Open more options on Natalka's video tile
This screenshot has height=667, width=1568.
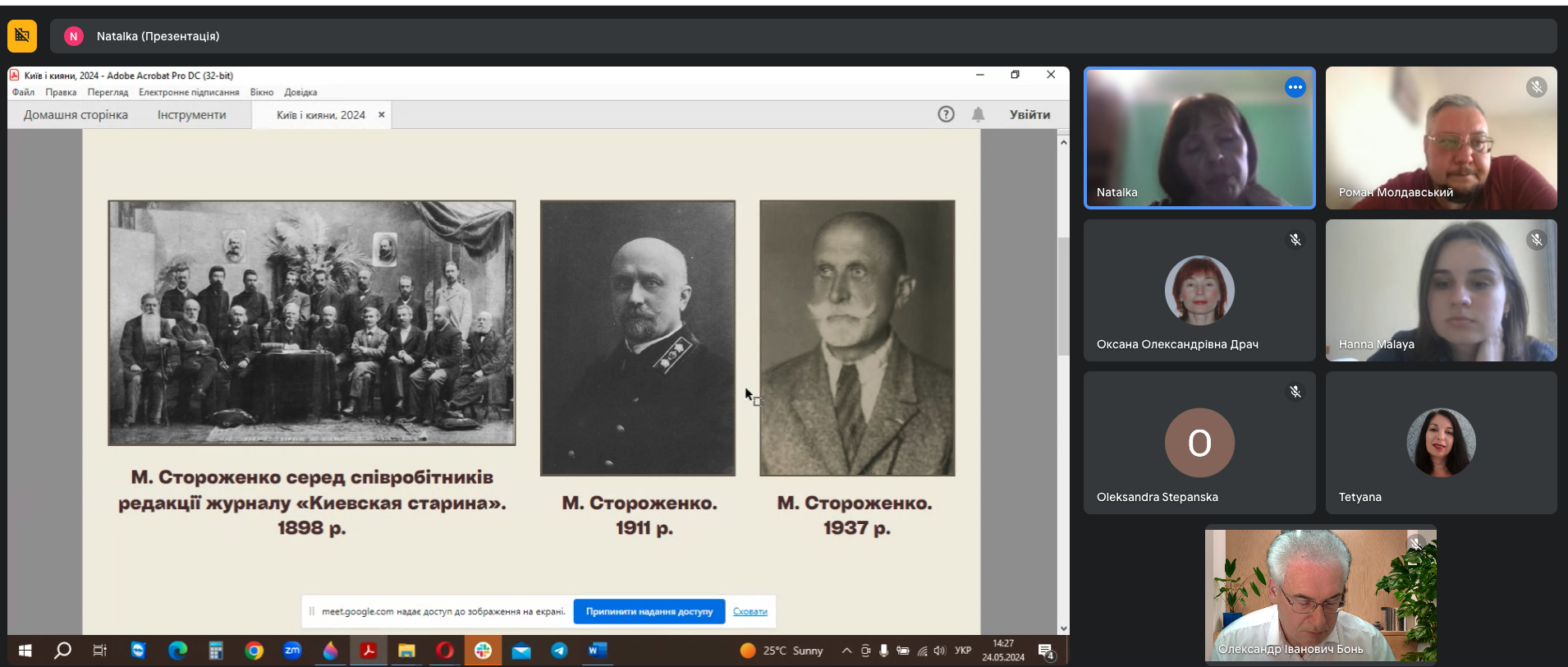(x=1295, y=87)
